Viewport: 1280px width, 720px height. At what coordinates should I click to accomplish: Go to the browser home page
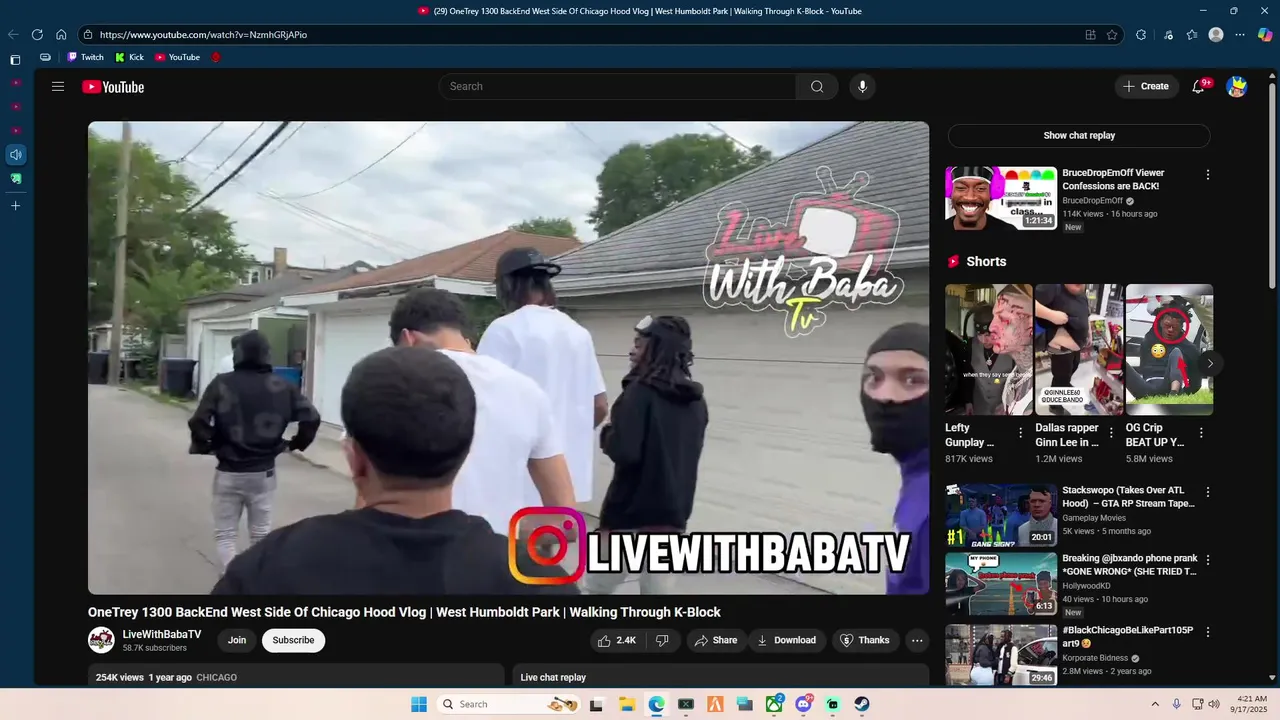click(61, 34)
